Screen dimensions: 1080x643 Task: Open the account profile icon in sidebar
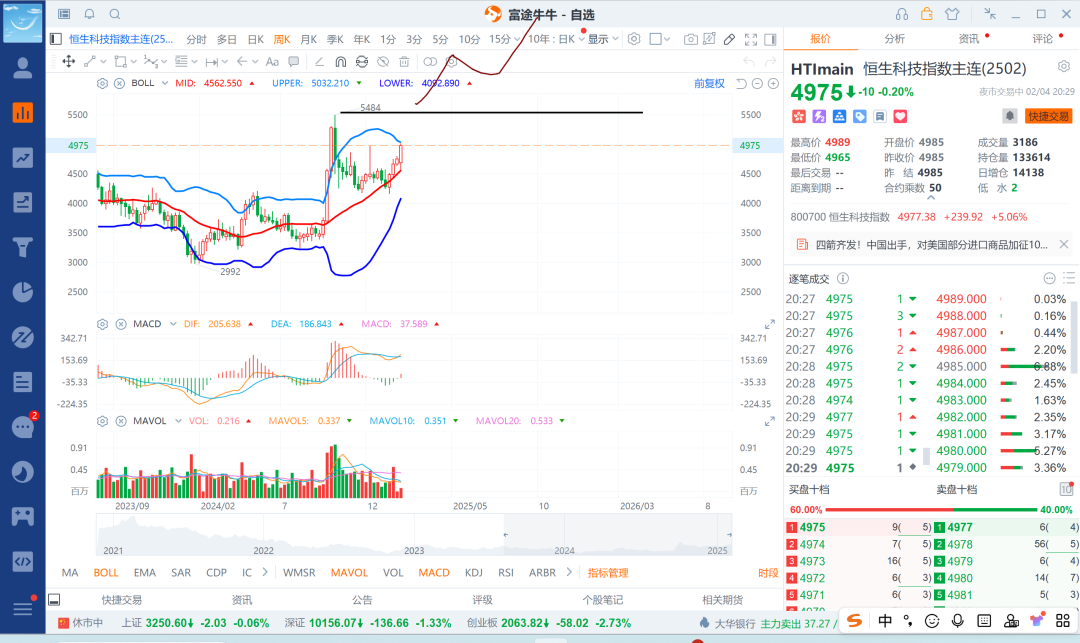pyautogui.click(x=23, y=67)
